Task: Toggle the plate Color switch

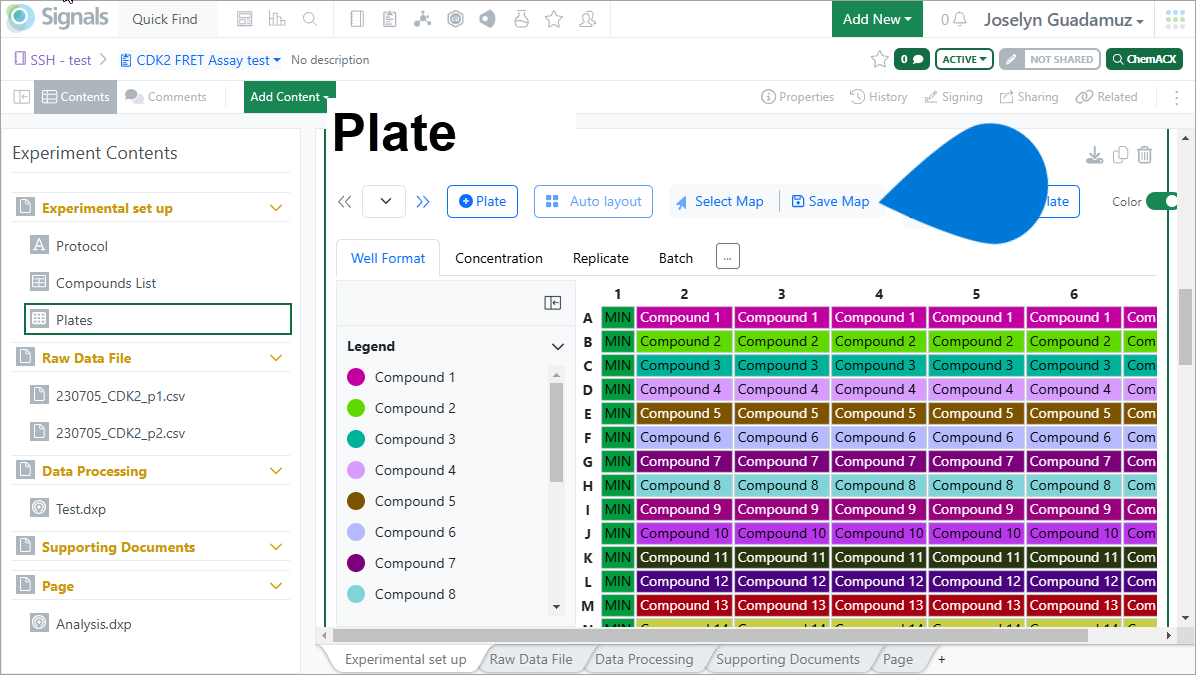Action: pyautogui.click(x=1162, y=201)
